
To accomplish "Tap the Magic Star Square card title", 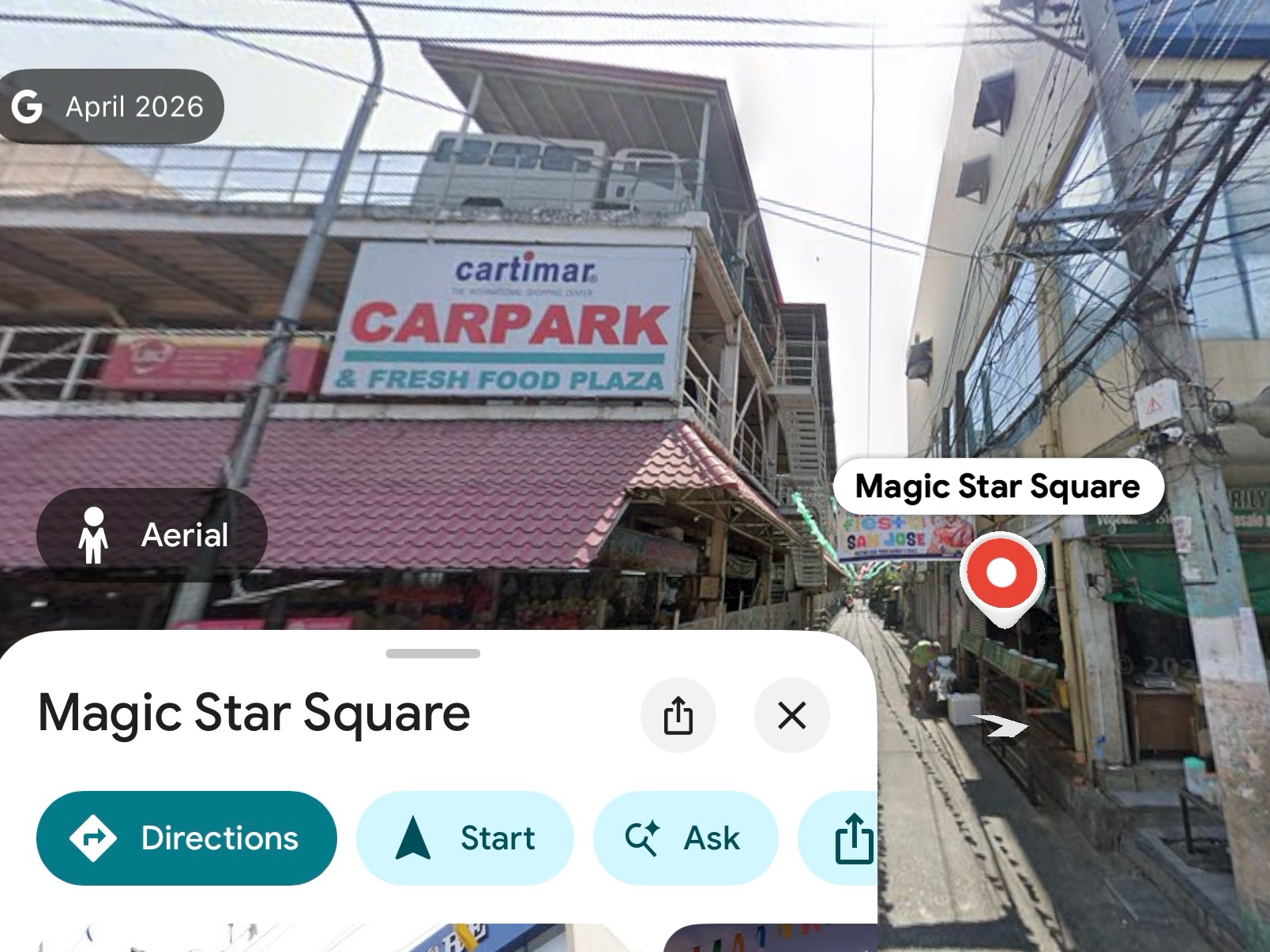I will (254, 714).
